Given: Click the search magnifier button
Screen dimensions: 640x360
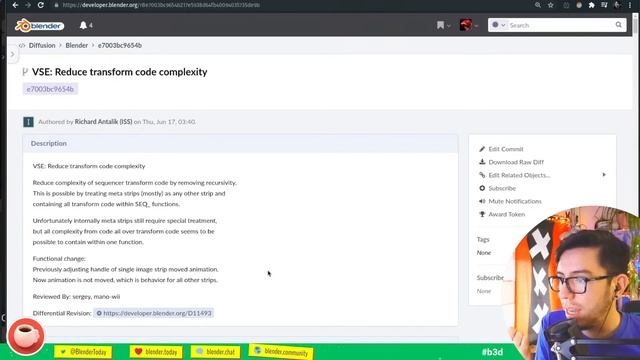Looking at the screenshot, I should point(619,25).
